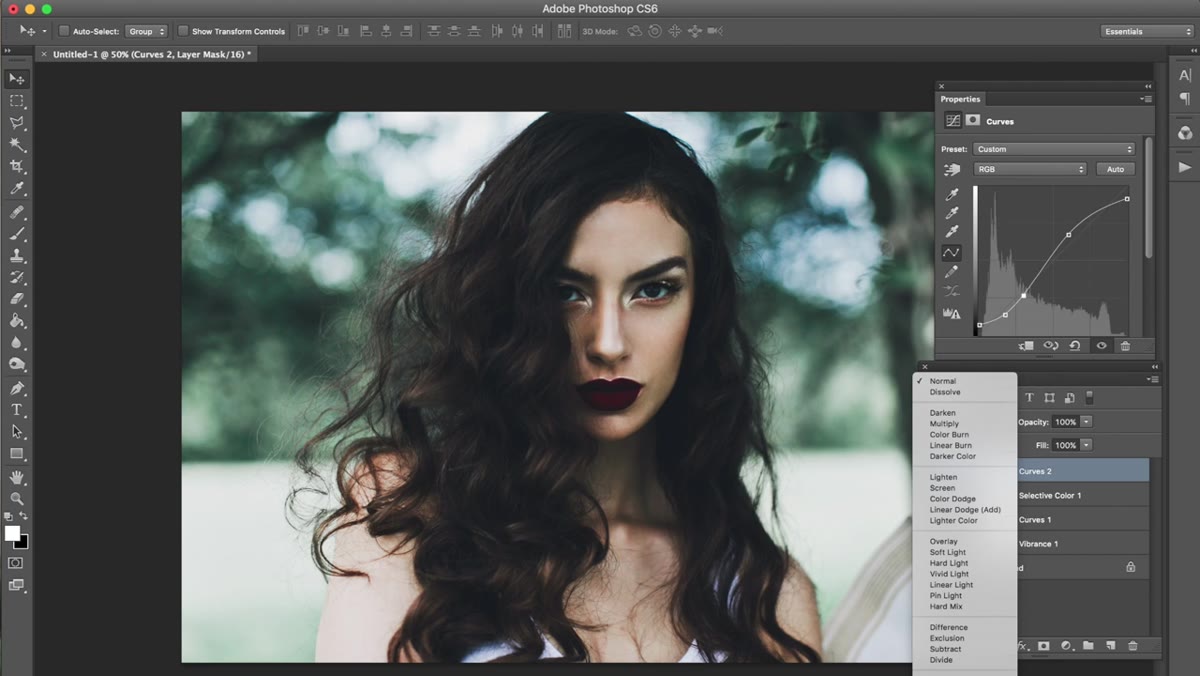View previous state of adjustment

(1051, 346)
